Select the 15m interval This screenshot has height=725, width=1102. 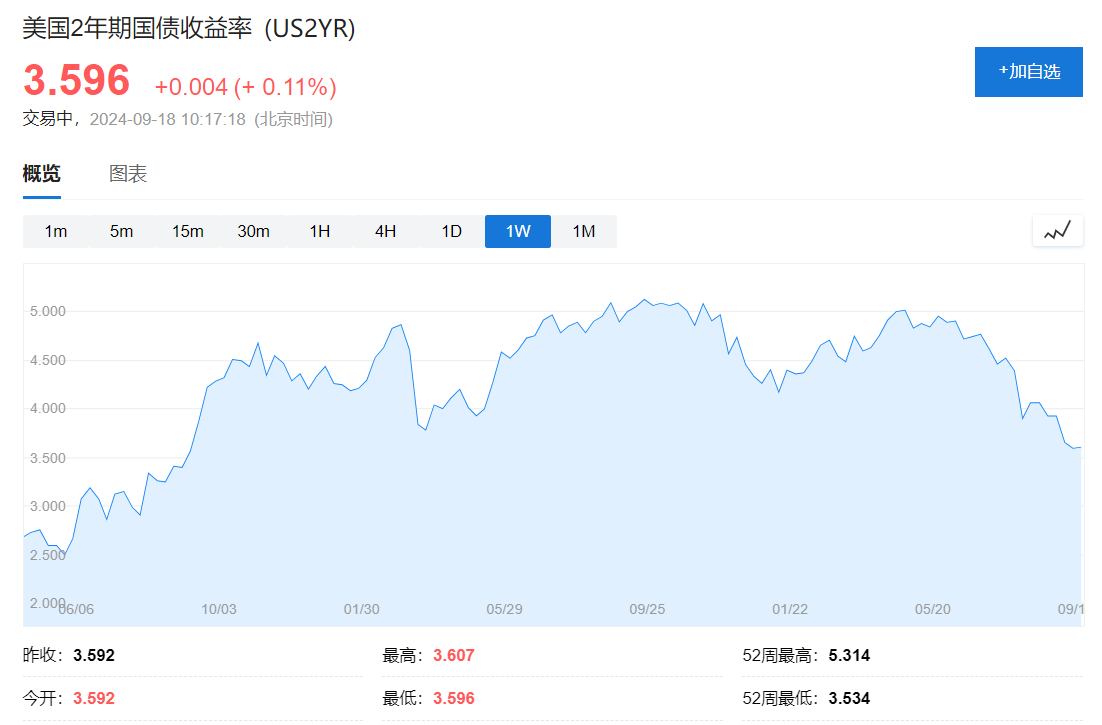pos(188,231)
